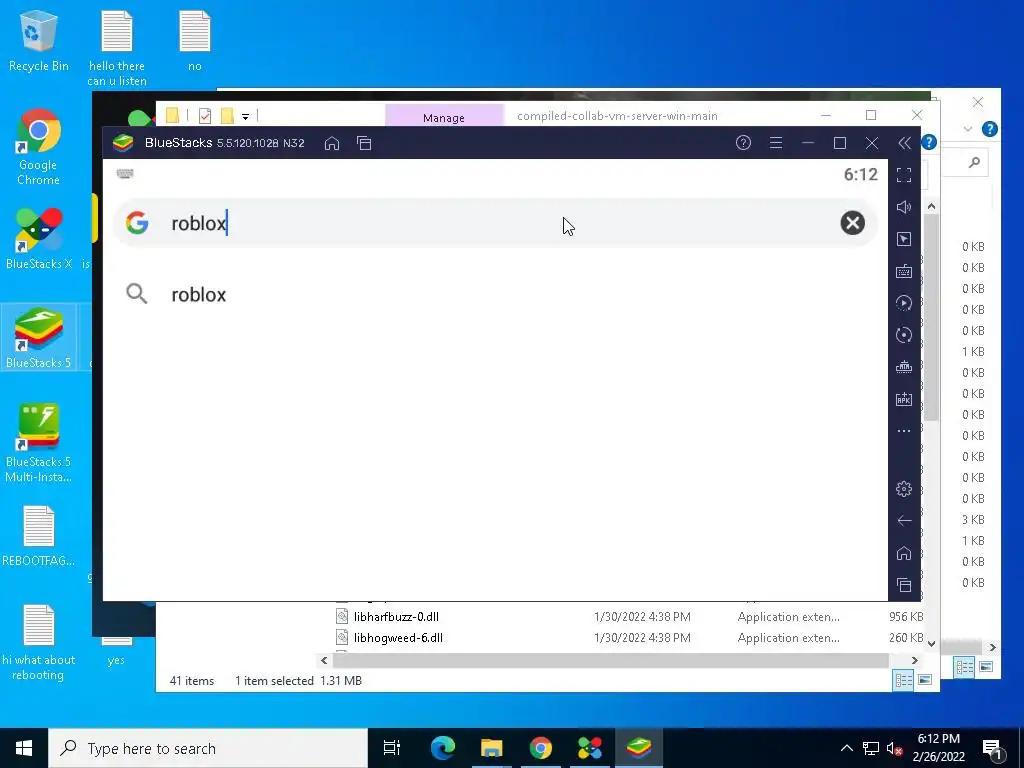
Task: Click the BlueStacks volume speaker icon
Action: (904, 207)
